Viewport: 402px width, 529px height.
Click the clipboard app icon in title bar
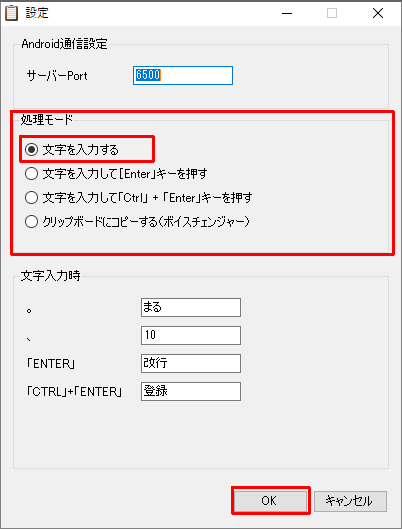[11, 13]
